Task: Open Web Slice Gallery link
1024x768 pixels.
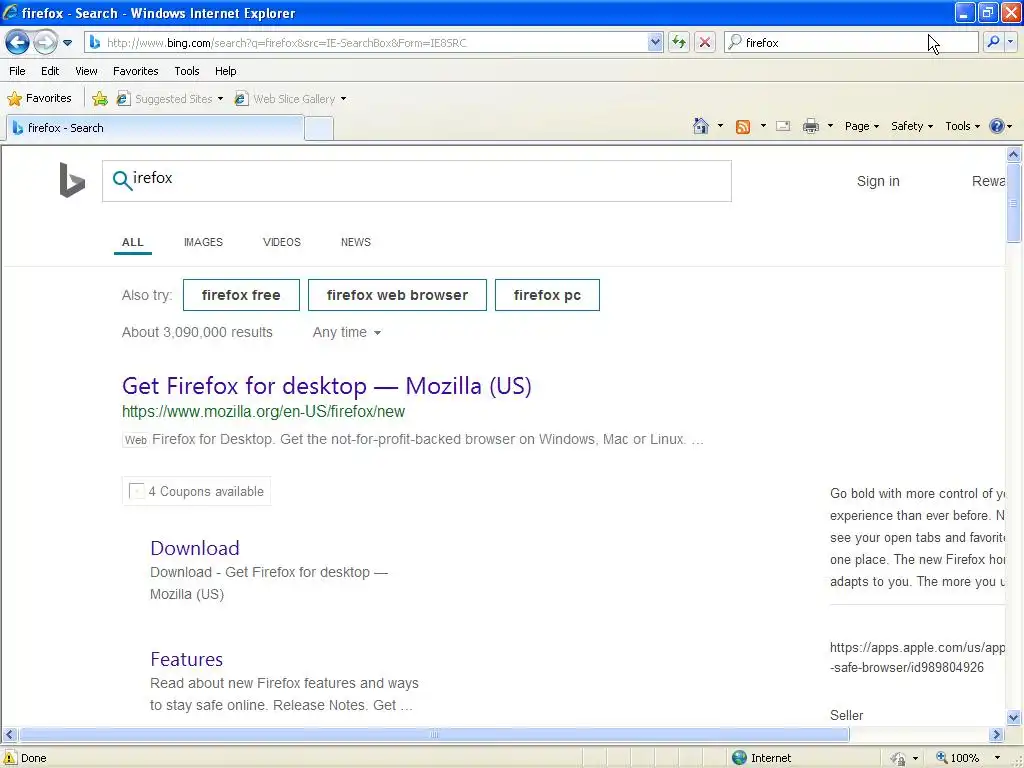Action: 285,99
